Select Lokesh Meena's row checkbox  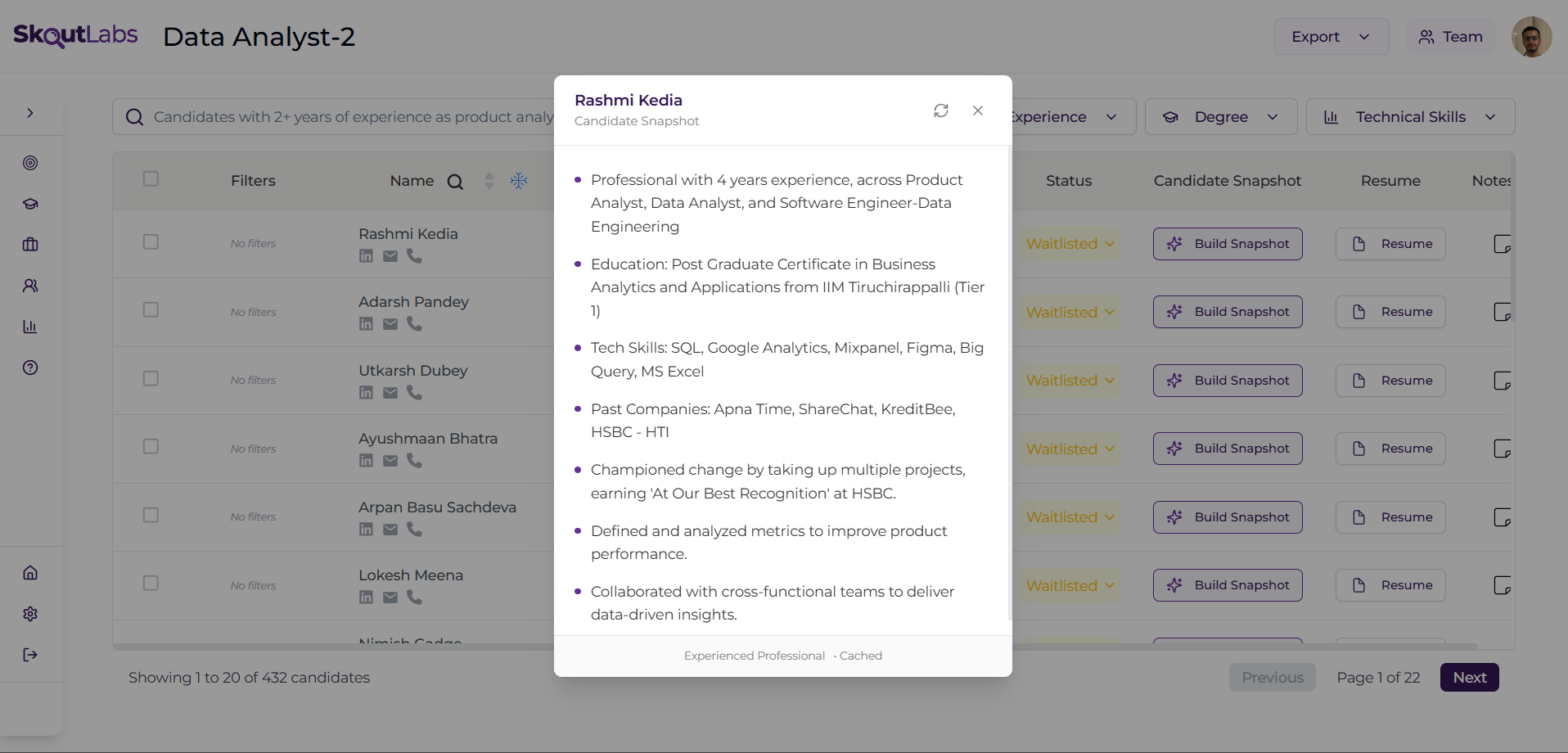(x=151, y=583)
